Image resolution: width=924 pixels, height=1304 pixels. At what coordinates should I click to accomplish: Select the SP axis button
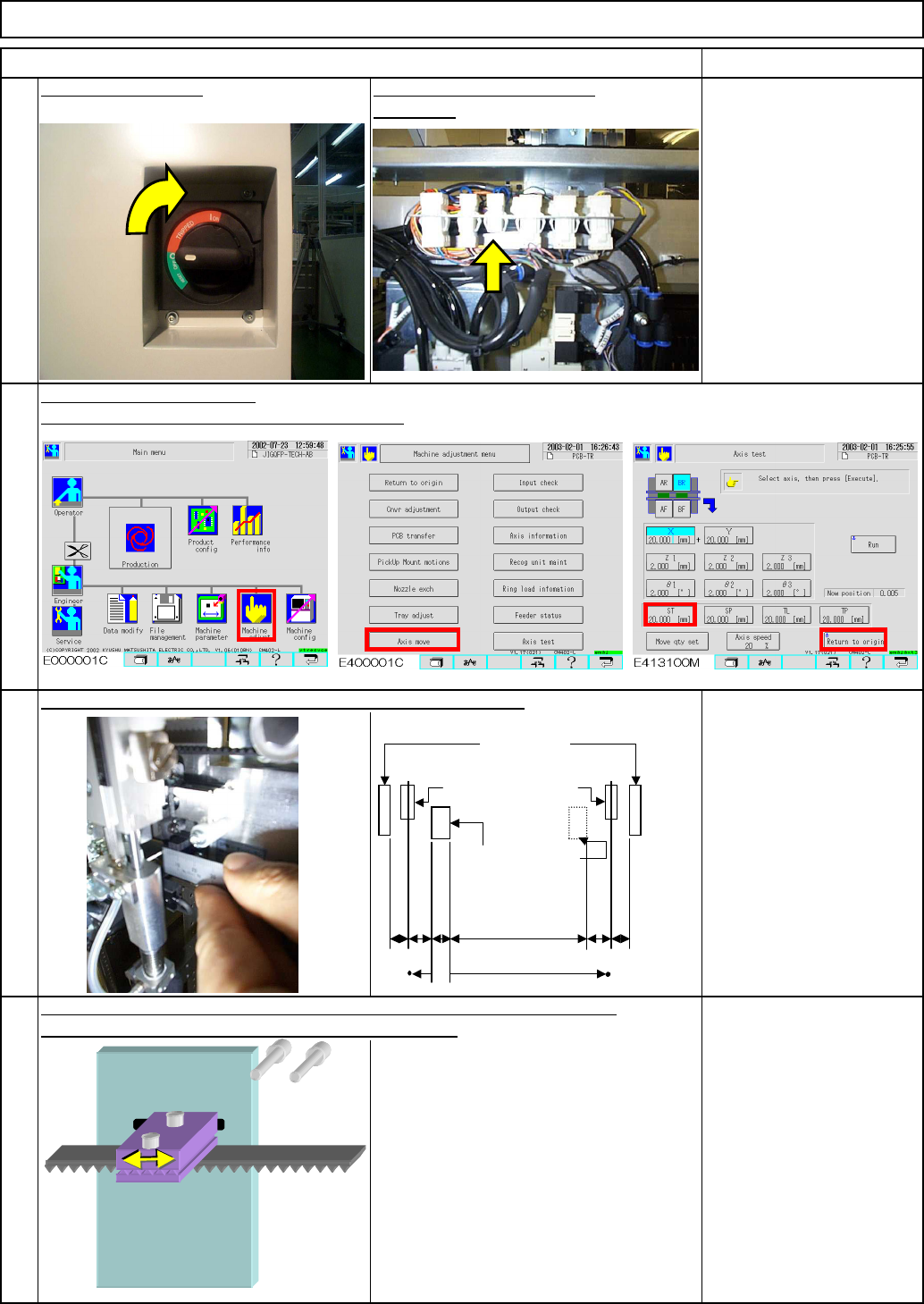tap(728, 616)
